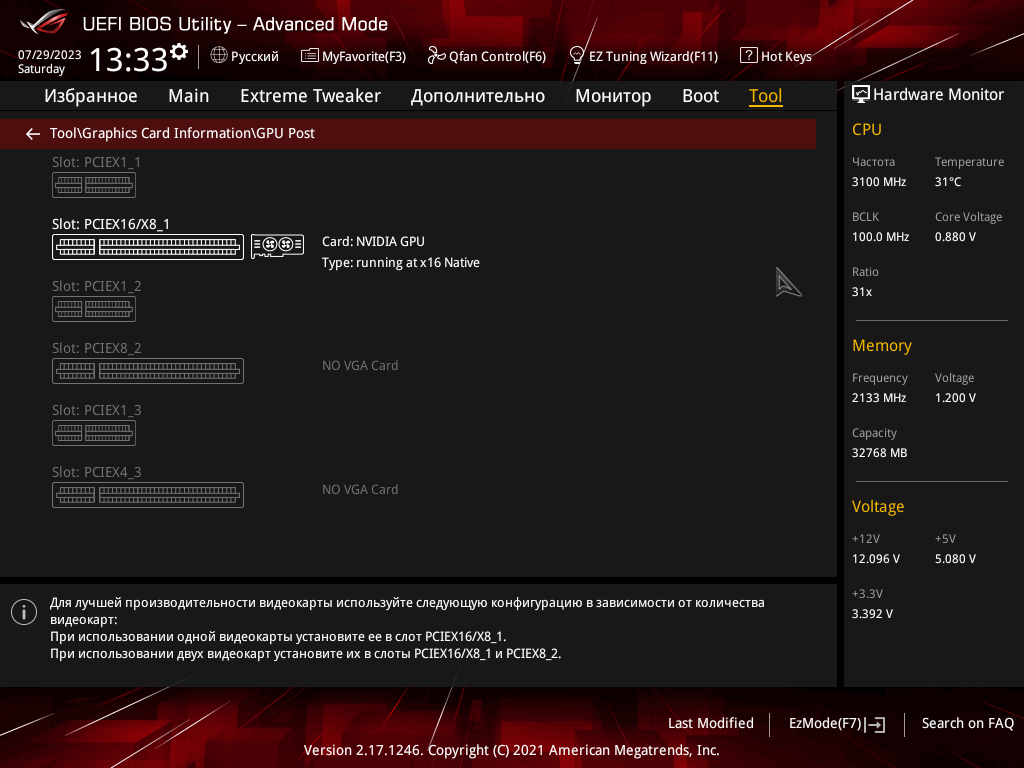Click the ROG logo in the header
The width and height of the screenshot is (1024, 768).
[44, 24]
